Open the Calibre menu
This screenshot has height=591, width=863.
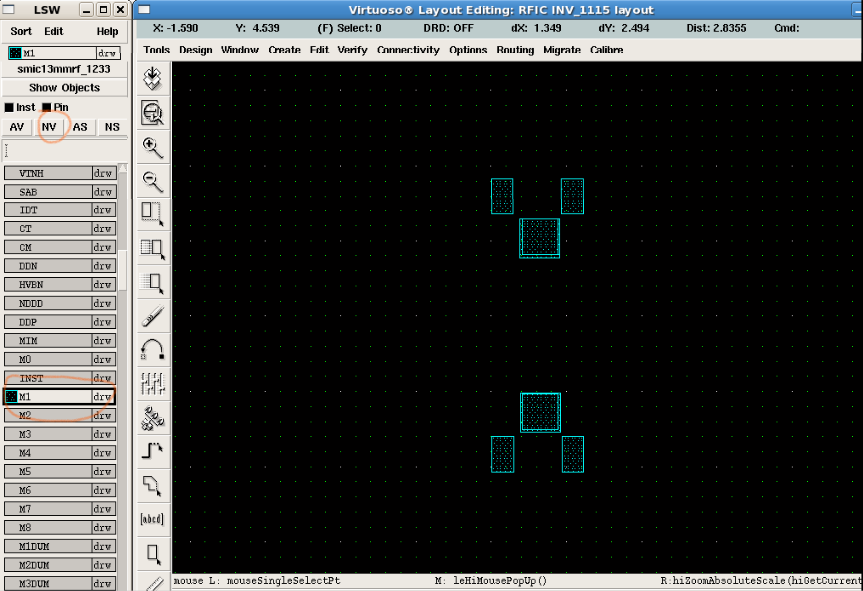click(x=607, y=50)
